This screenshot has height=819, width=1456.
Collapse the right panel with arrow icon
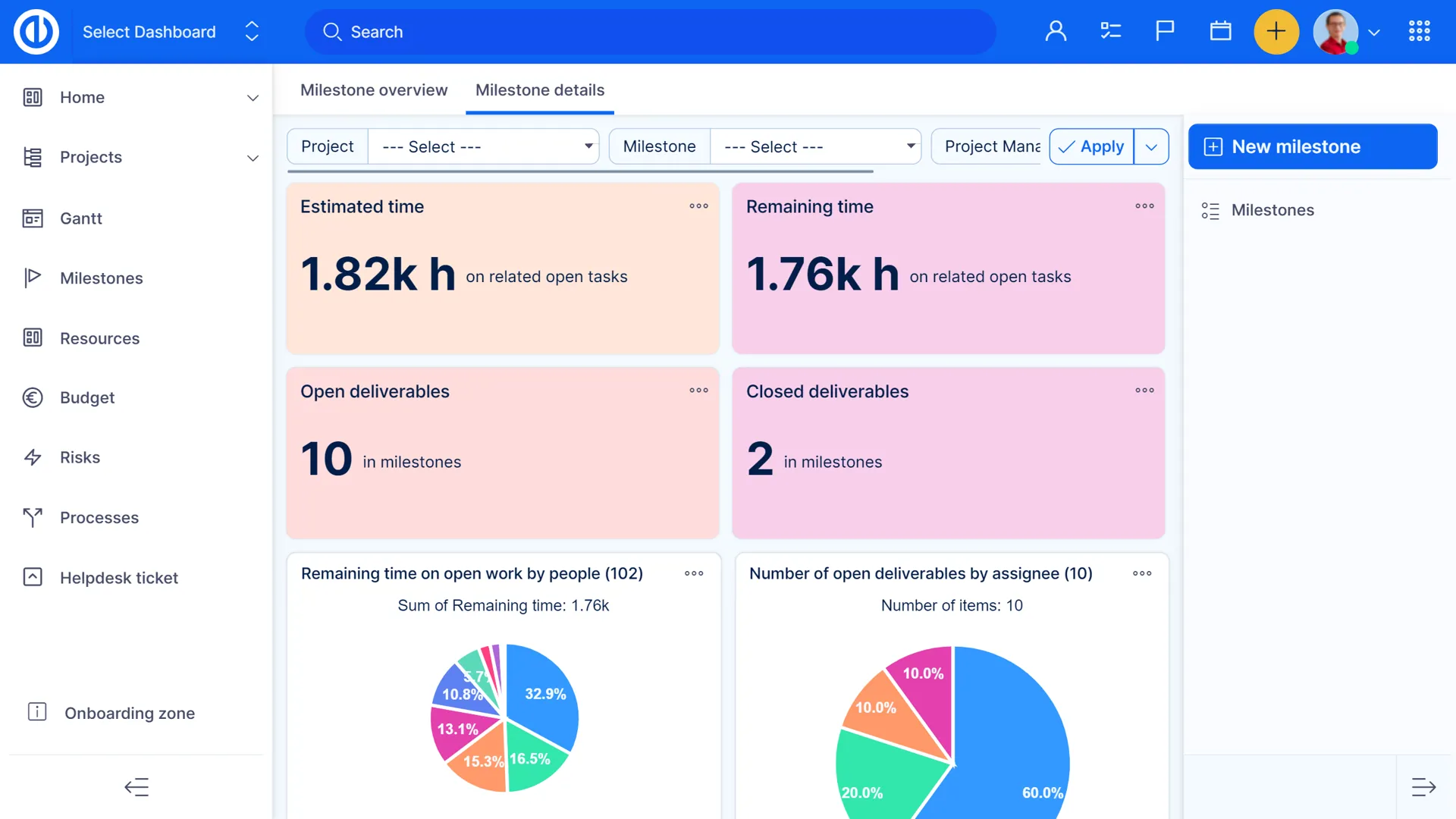point(1423,787)
